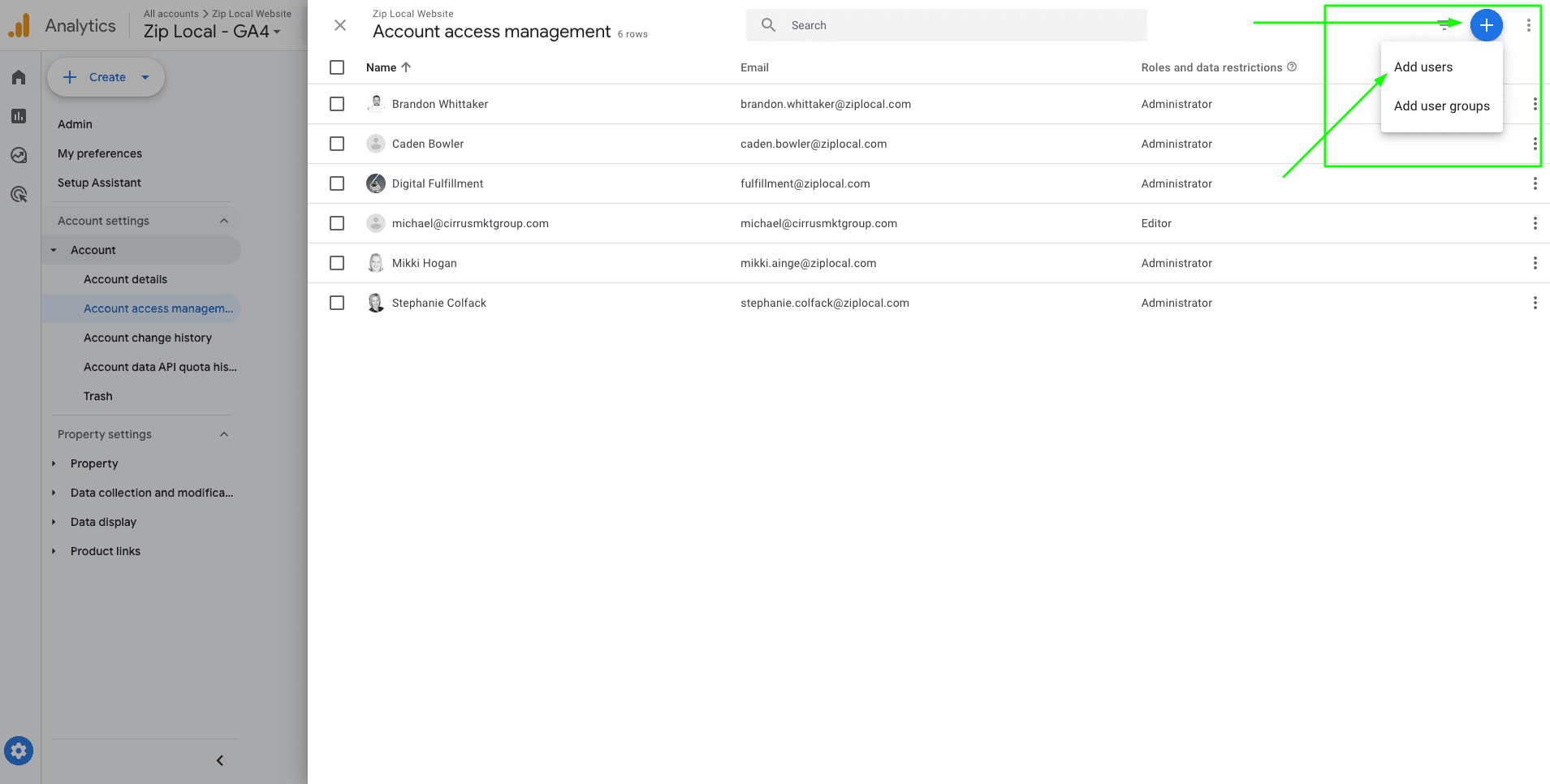The image size is (1550, 784).
Task: Focus the Search input field
Action: pos(947,25)
